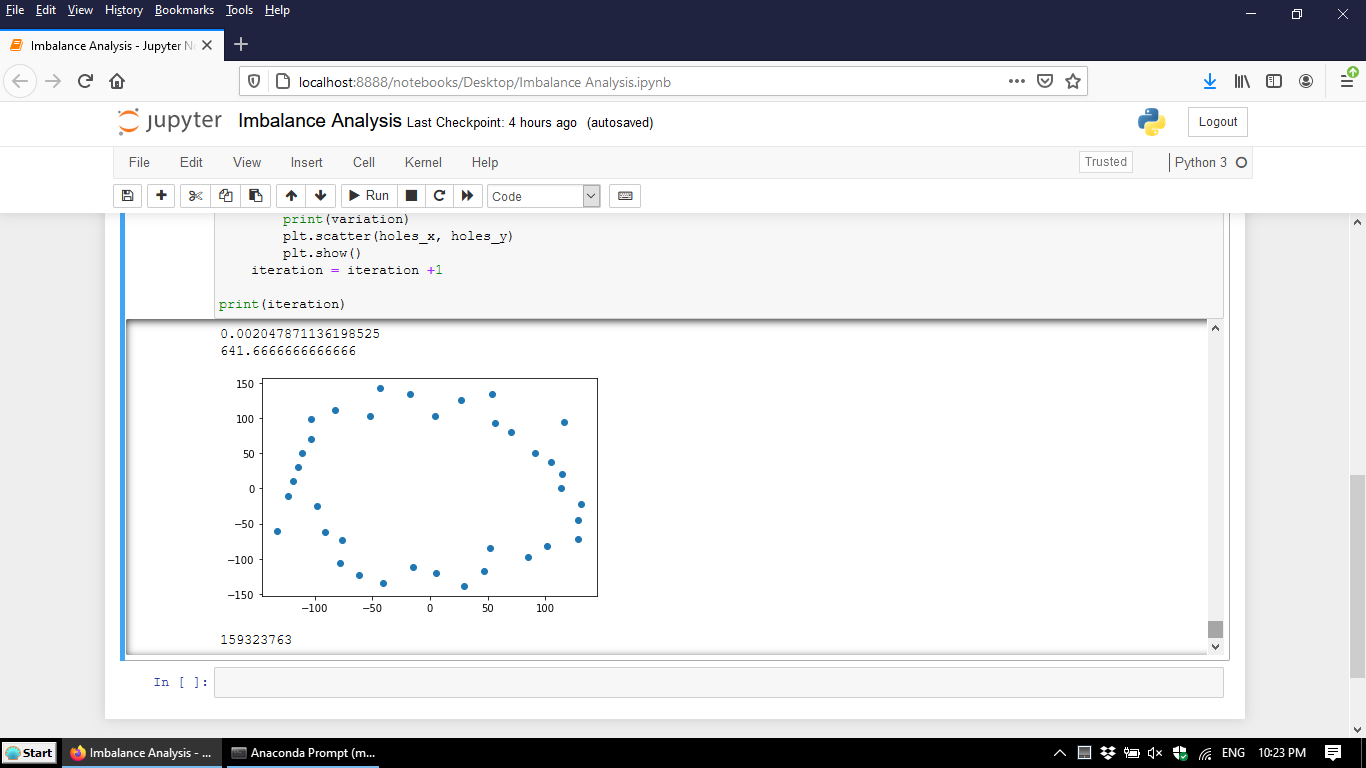Open the Firefox Bookmarks menu
This screenshot has height=768, width=1366.
184,10
